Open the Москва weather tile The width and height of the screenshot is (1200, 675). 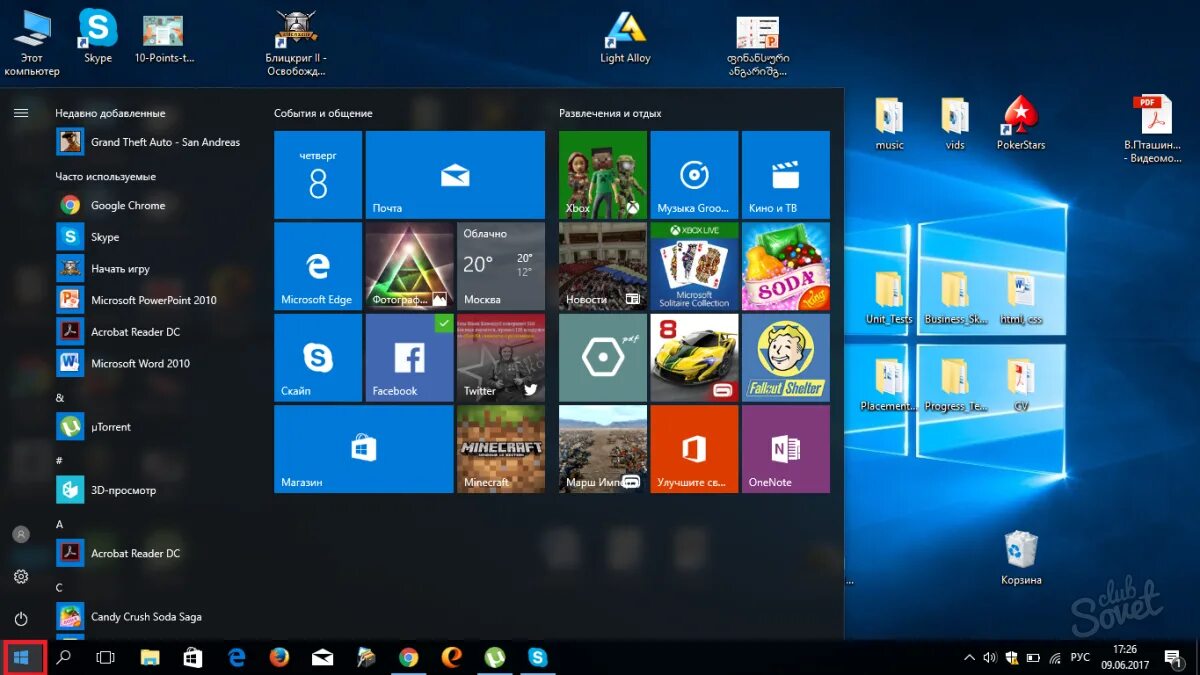(501, 266)
